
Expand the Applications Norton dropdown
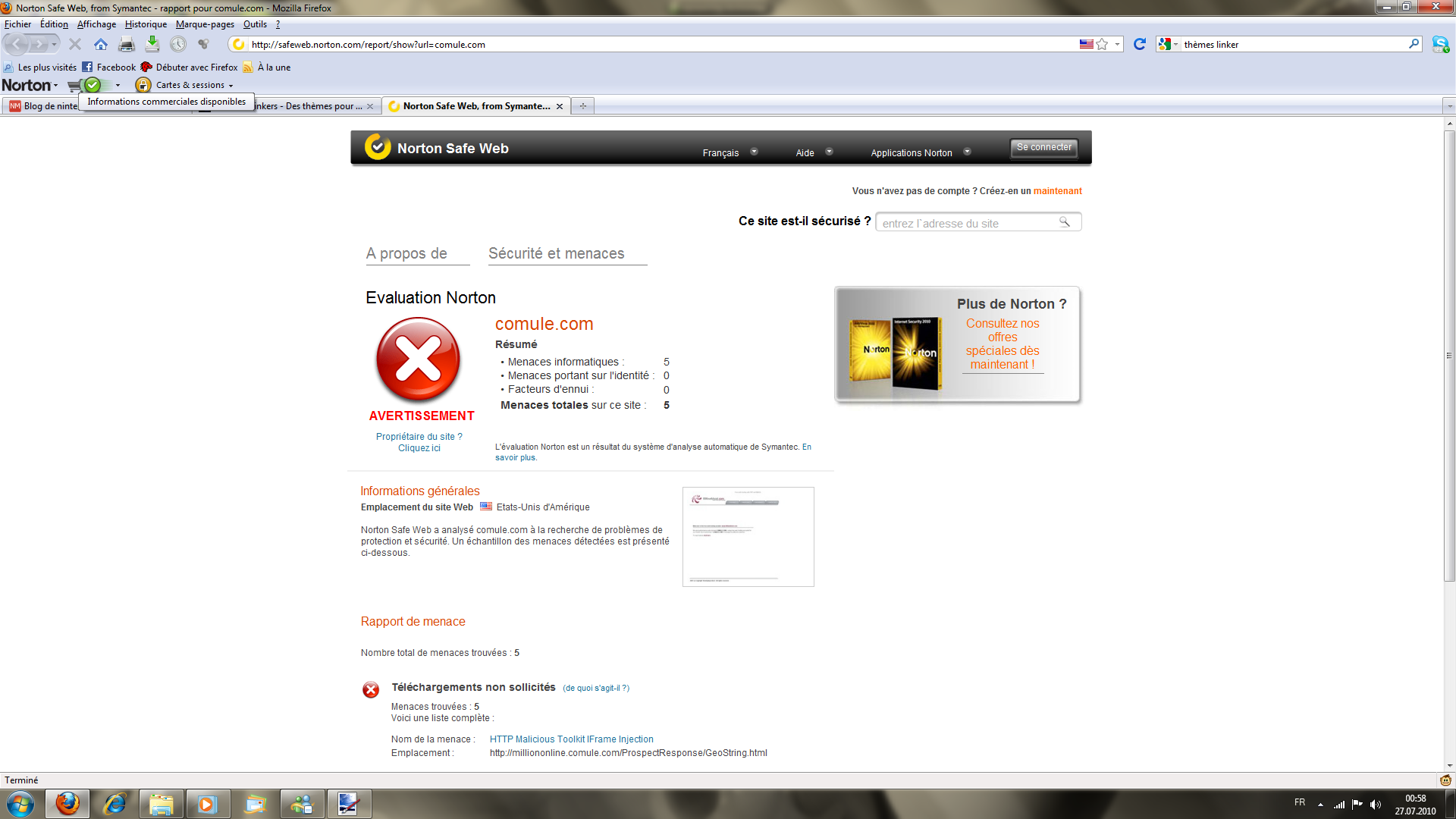pyautogui.click(x=967, y=152)
